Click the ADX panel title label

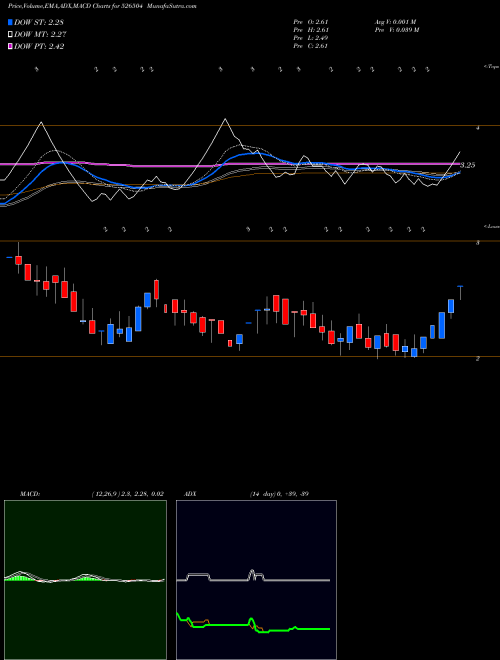coord(191,494)
